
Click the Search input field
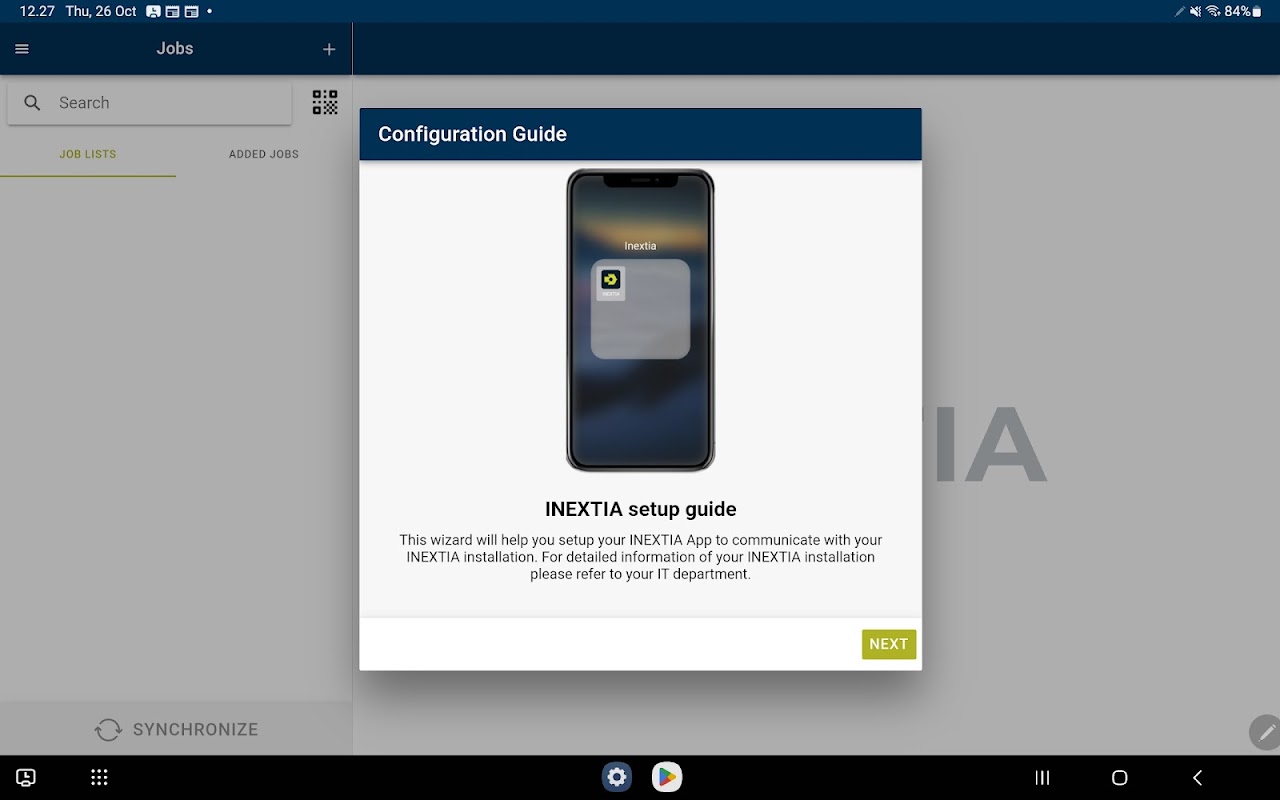(150, 103)
